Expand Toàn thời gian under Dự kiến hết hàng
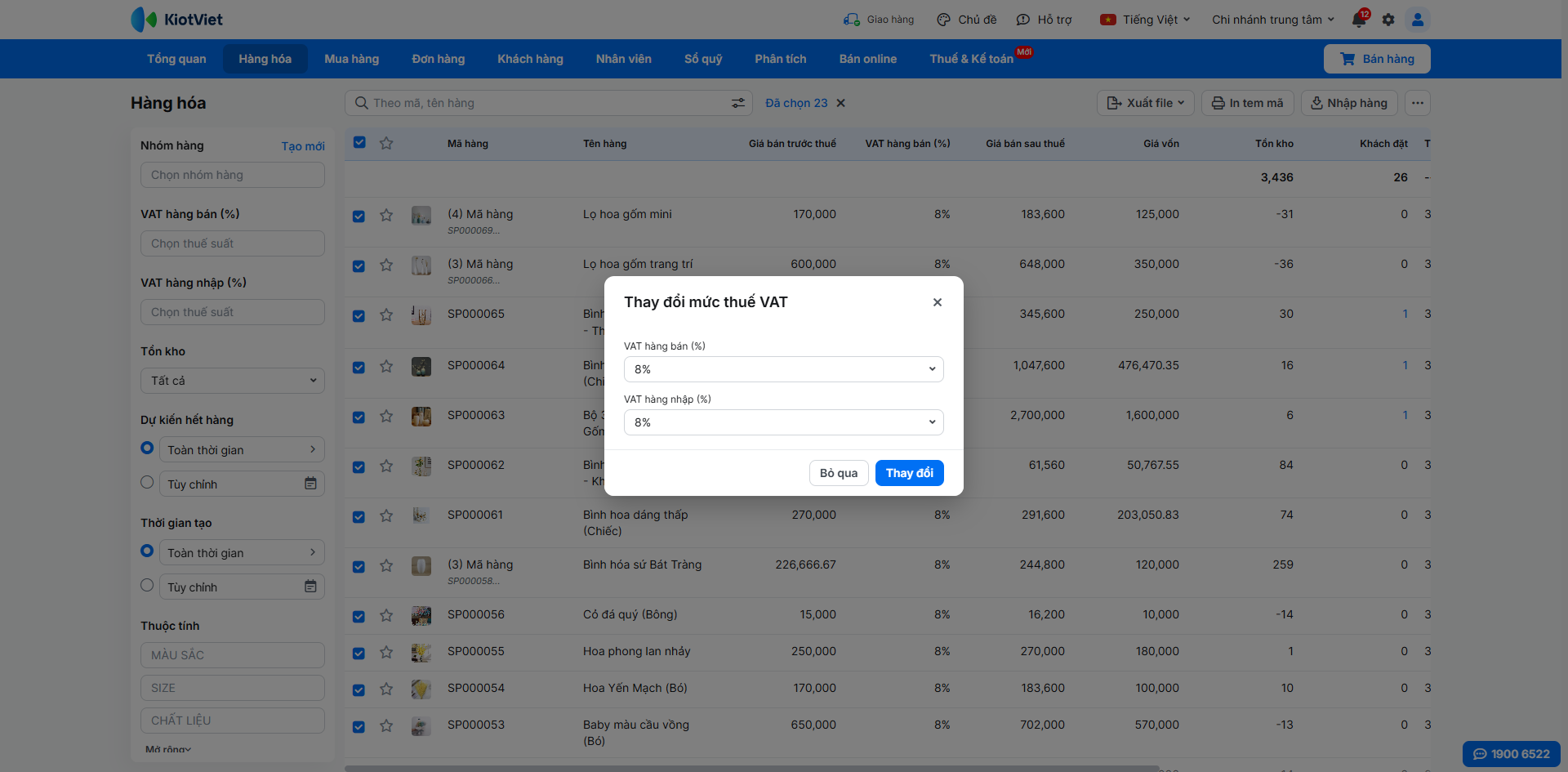 click(242, 449)
